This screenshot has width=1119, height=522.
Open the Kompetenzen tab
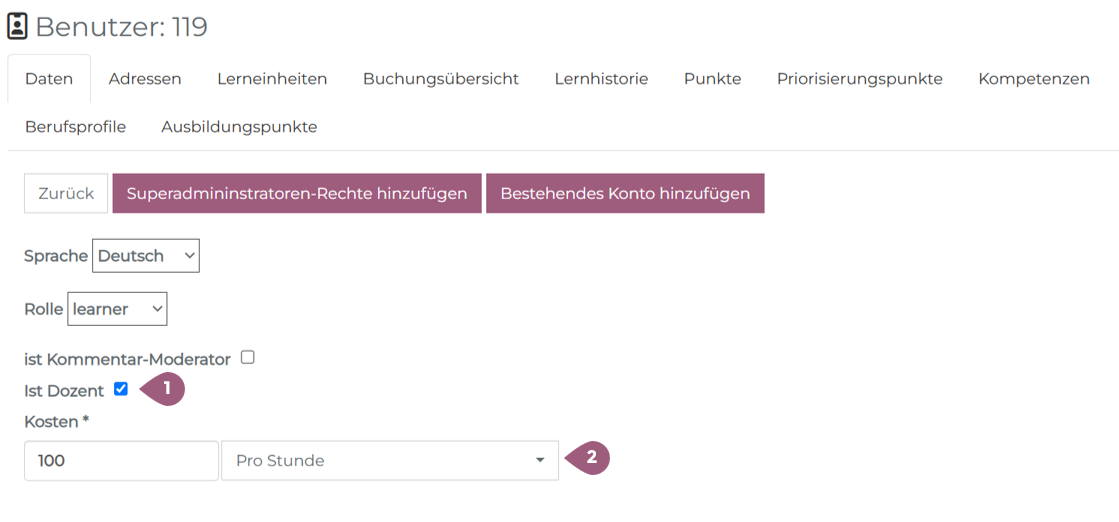1033,79
